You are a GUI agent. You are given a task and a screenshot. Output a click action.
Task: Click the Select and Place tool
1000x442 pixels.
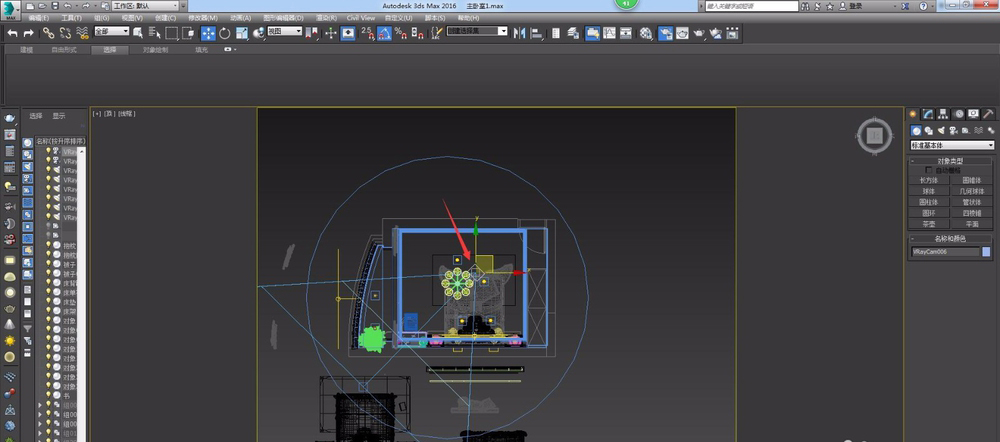[258, 33]
